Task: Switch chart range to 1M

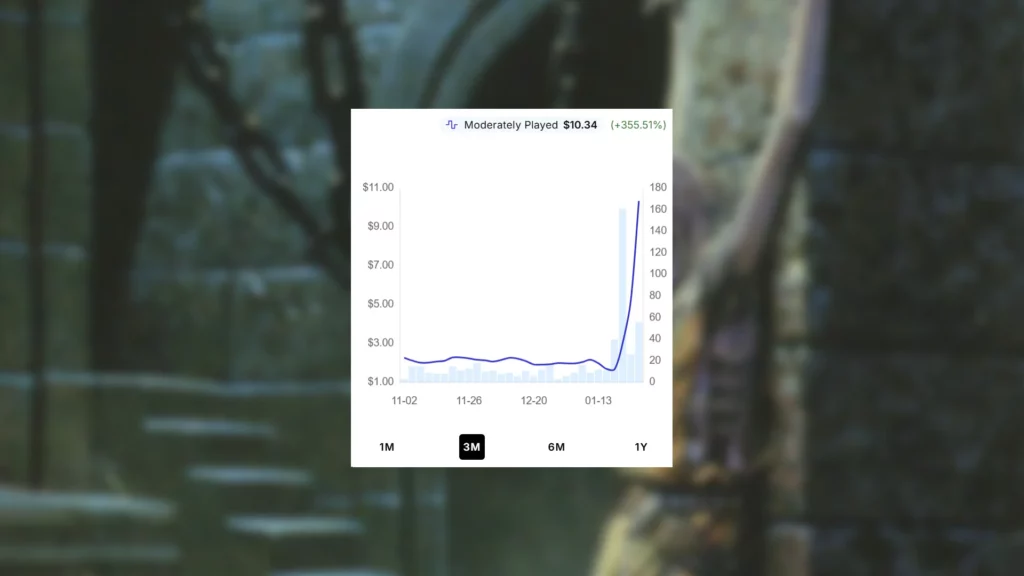Action: 387,447
